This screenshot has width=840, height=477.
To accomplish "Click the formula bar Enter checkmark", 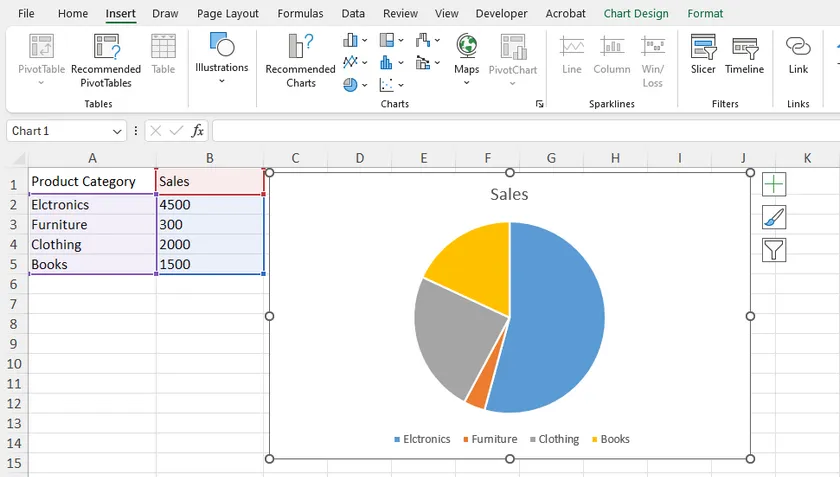I will click(x=176, y=131).
